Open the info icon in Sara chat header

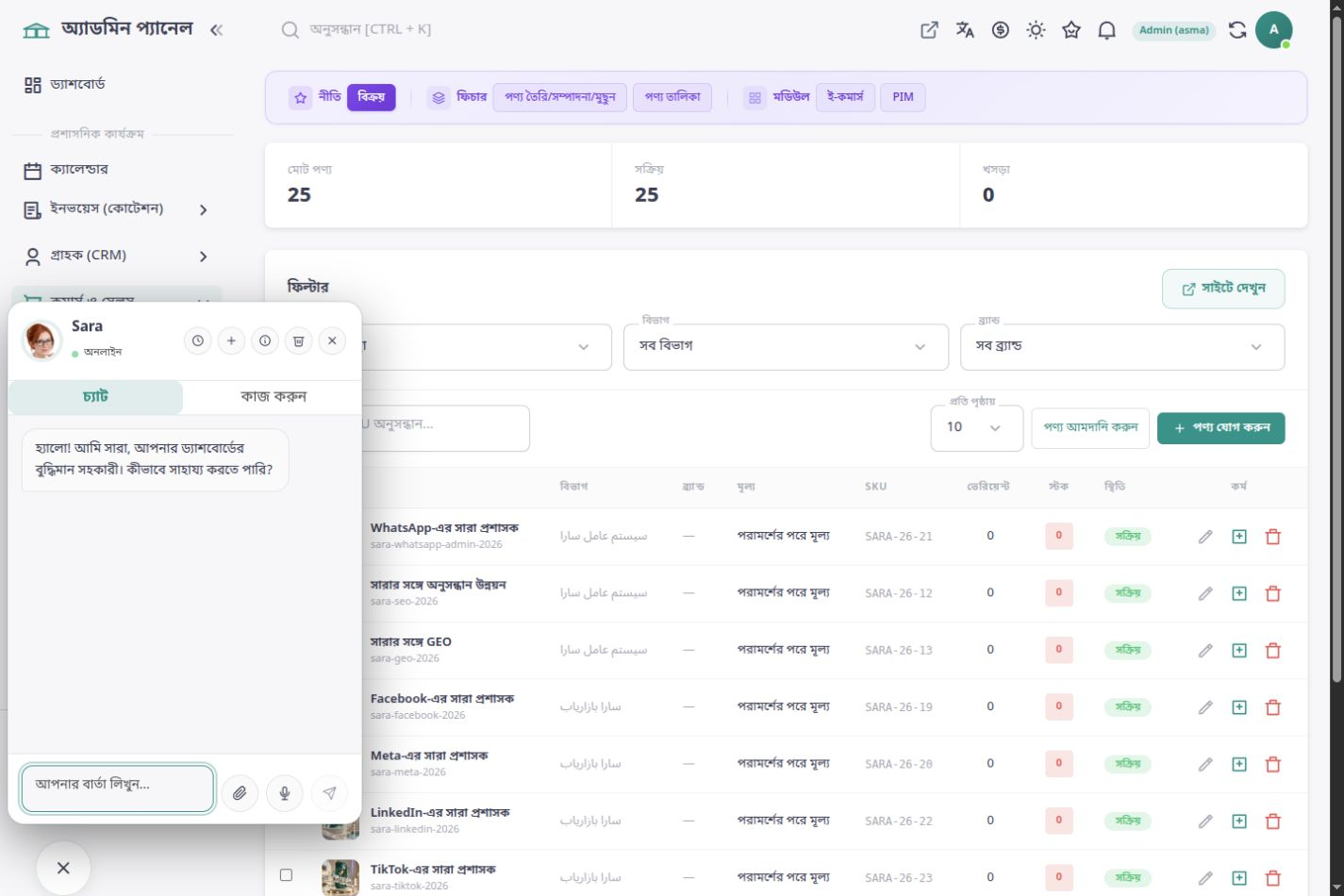(x=265, y=341)
